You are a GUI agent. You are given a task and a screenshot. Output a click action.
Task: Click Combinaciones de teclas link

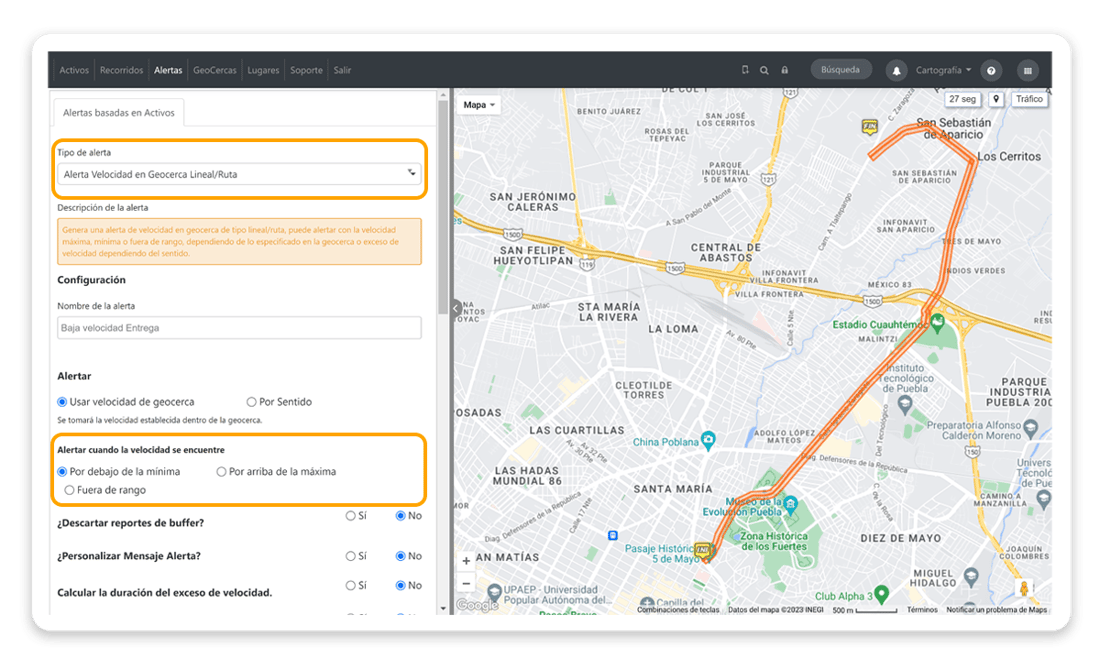678,610
